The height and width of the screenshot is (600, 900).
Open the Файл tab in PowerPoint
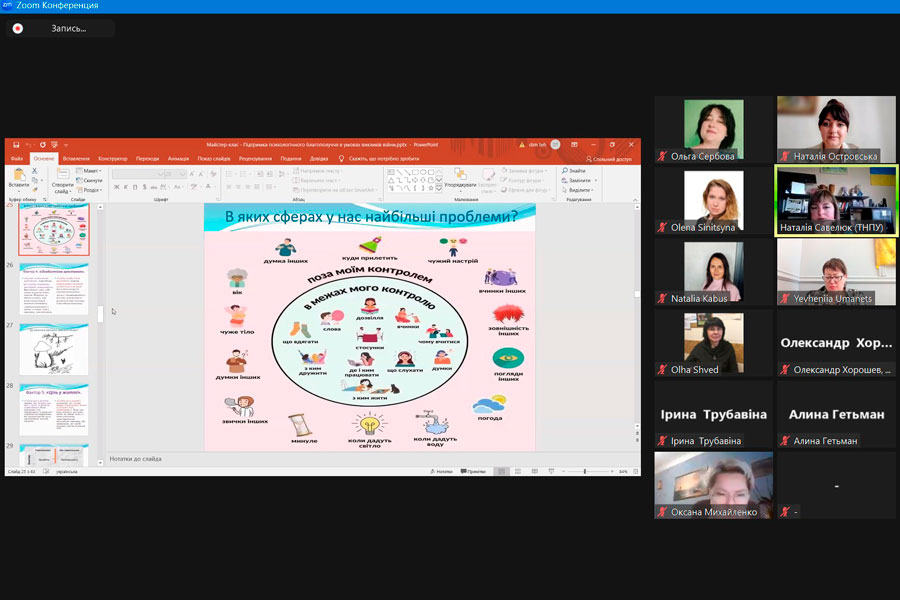click(17, 158)
